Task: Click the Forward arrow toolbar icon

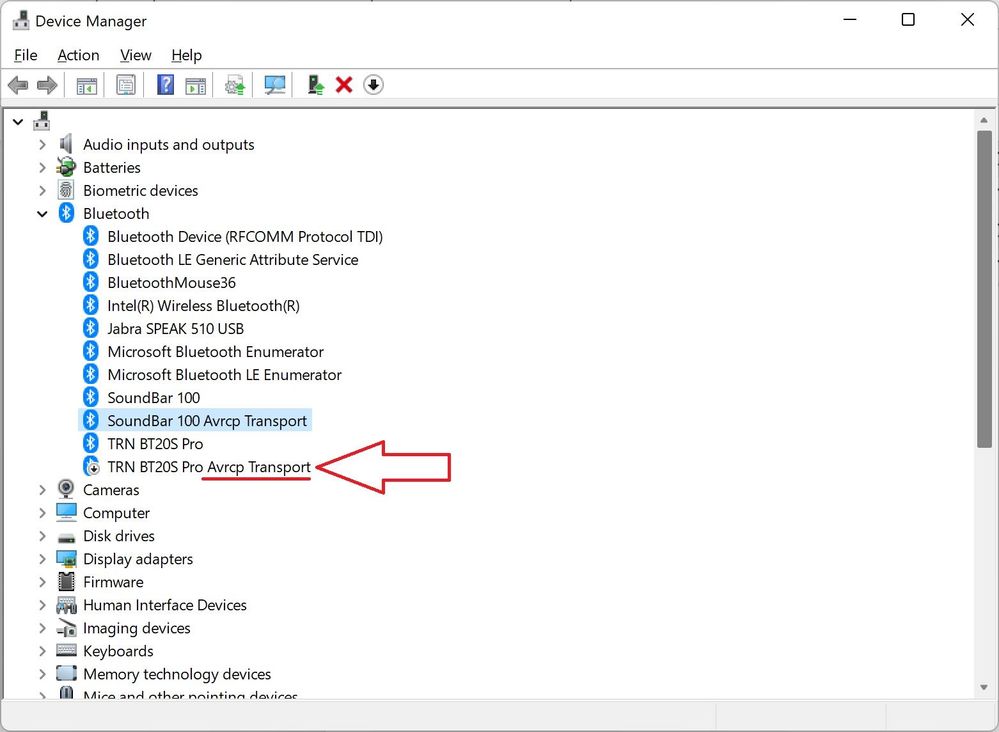Action: (47, 85)
